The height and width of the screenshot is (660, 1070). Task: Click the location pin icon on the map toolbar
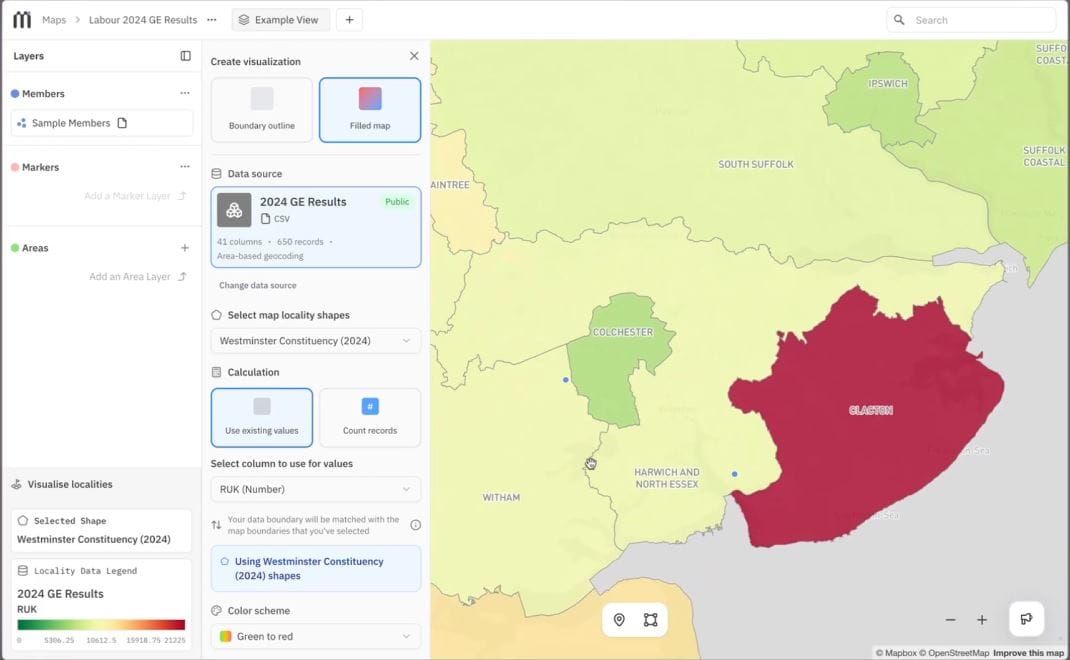[x=618, y=619]
